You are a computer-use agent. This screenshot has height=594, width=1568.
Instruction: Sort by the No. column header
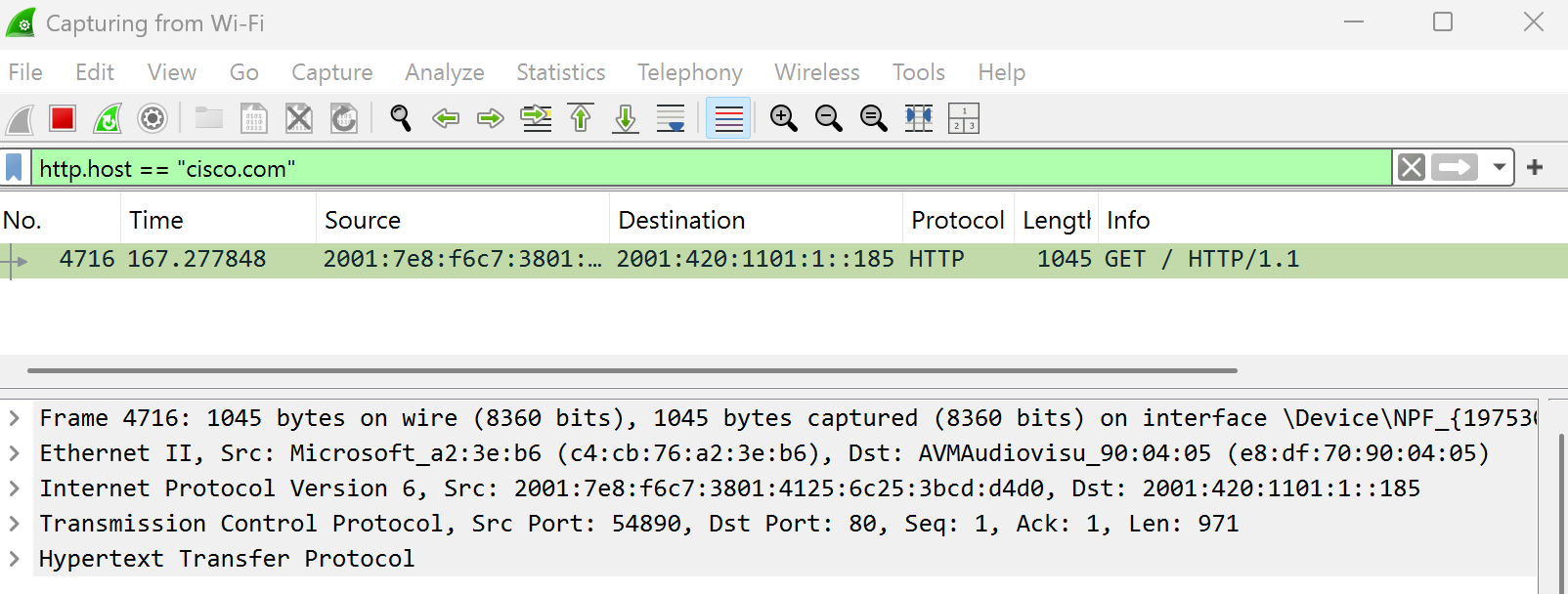61,221
